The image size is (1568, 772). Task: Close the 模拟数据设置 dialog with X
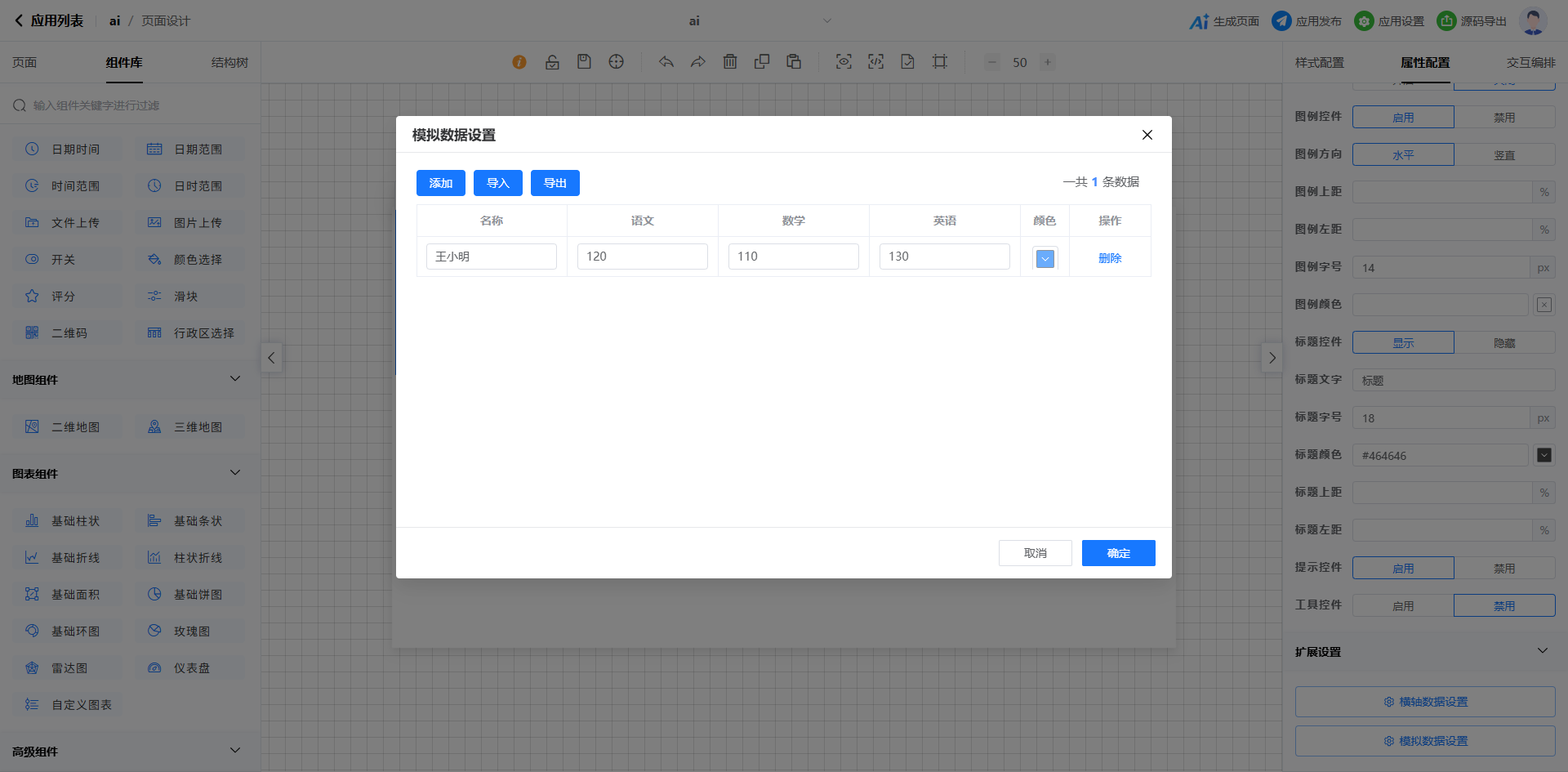[1147, 135]
